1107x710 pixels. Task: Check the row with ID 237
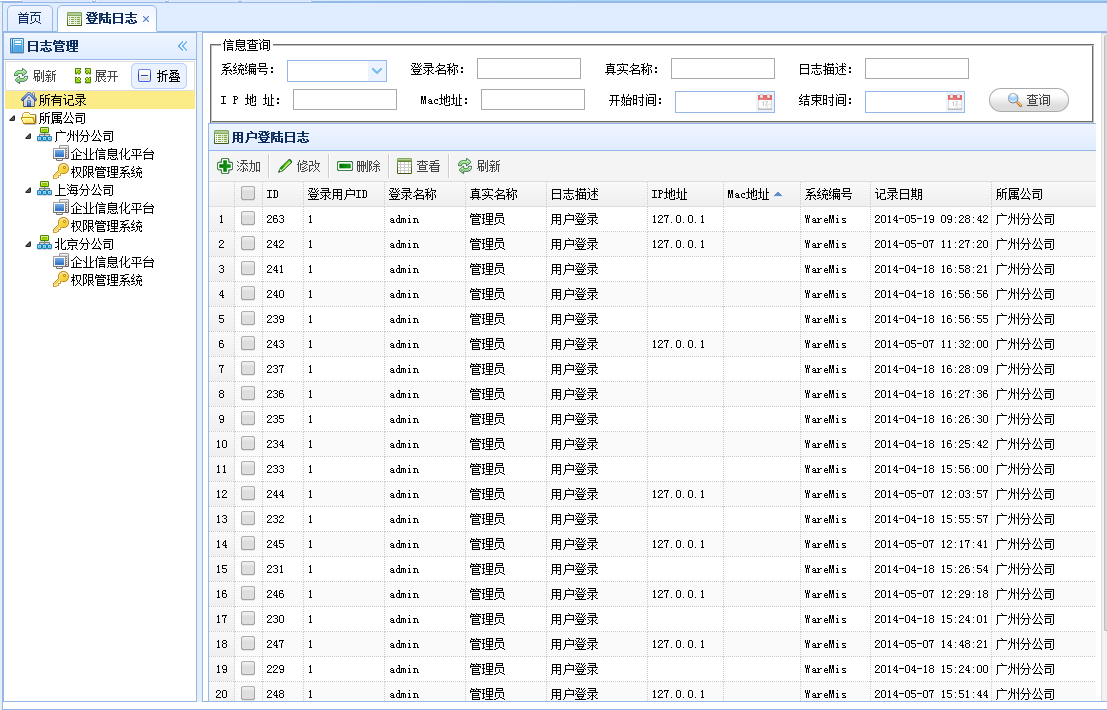248,368
